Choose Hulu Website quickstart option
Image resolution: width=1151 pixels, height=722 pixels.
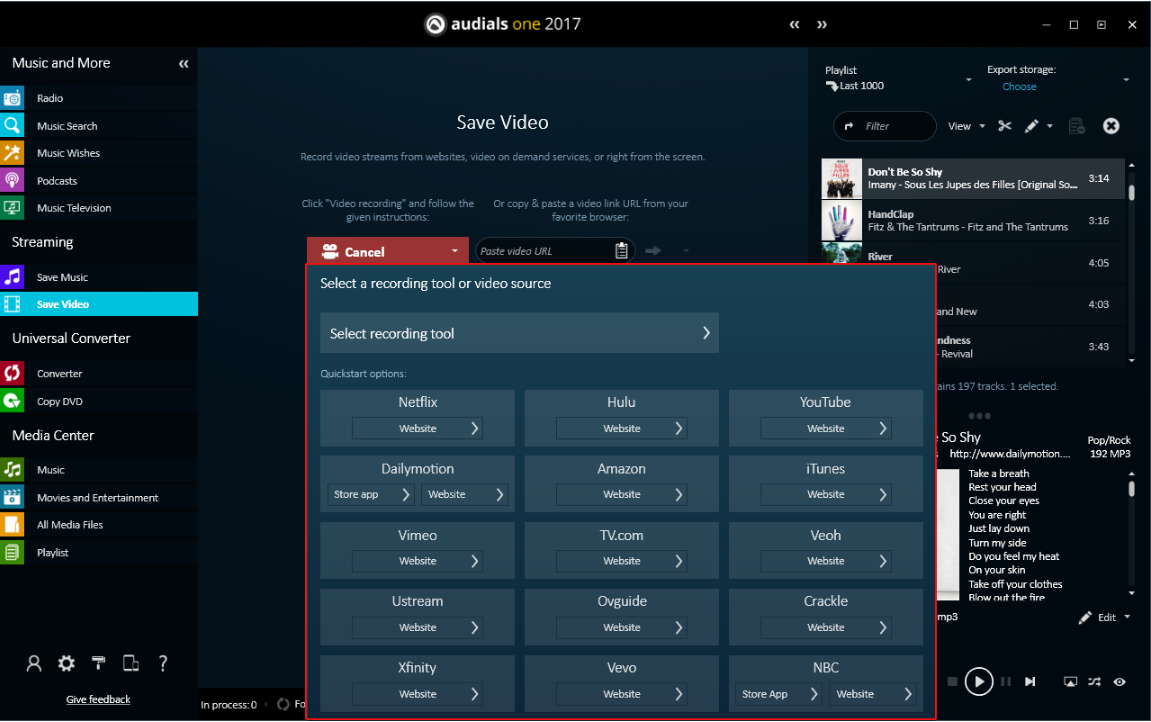point(621,429)
